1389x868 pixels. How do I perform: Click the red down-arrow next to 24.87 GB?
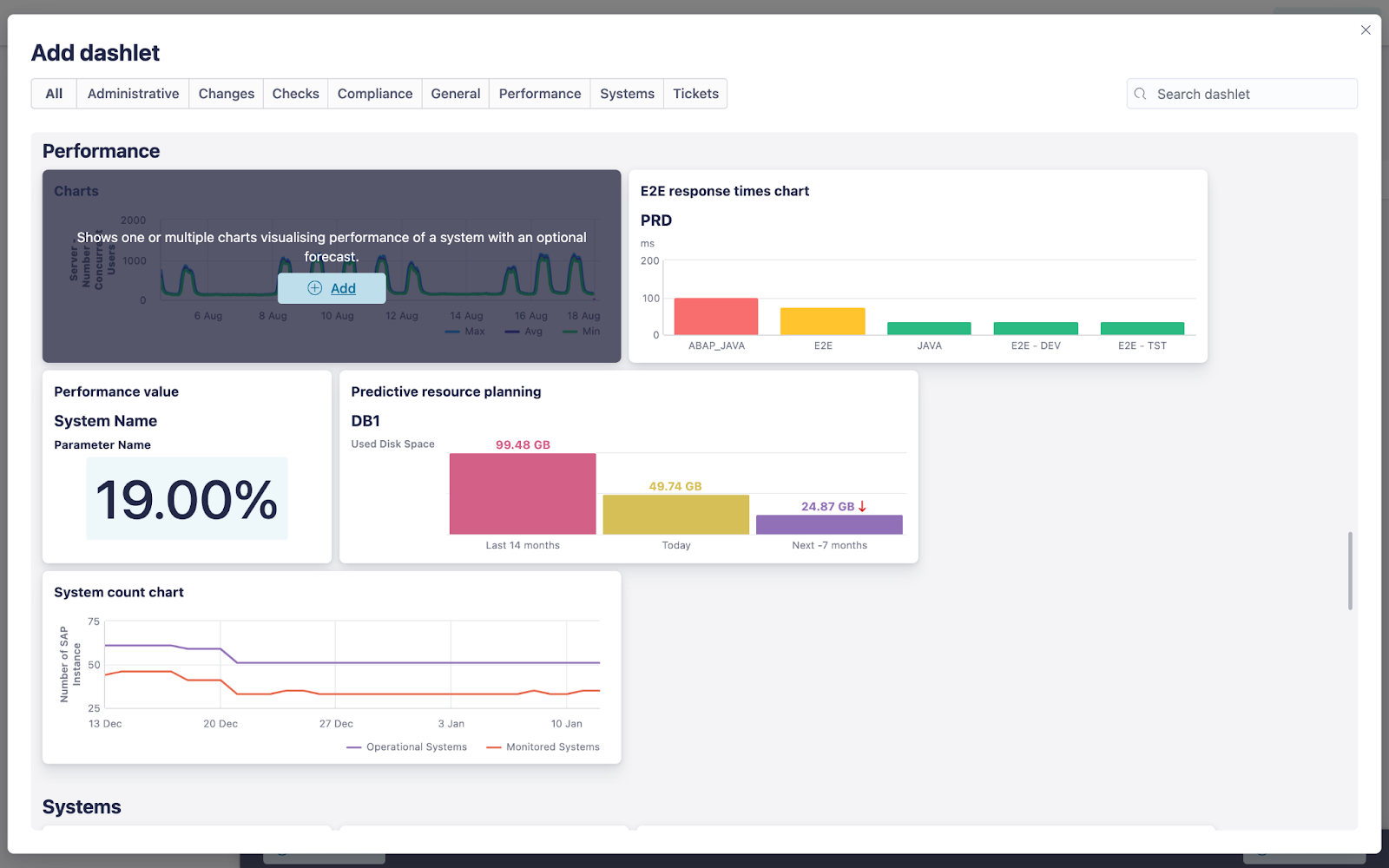click(862, 505)
